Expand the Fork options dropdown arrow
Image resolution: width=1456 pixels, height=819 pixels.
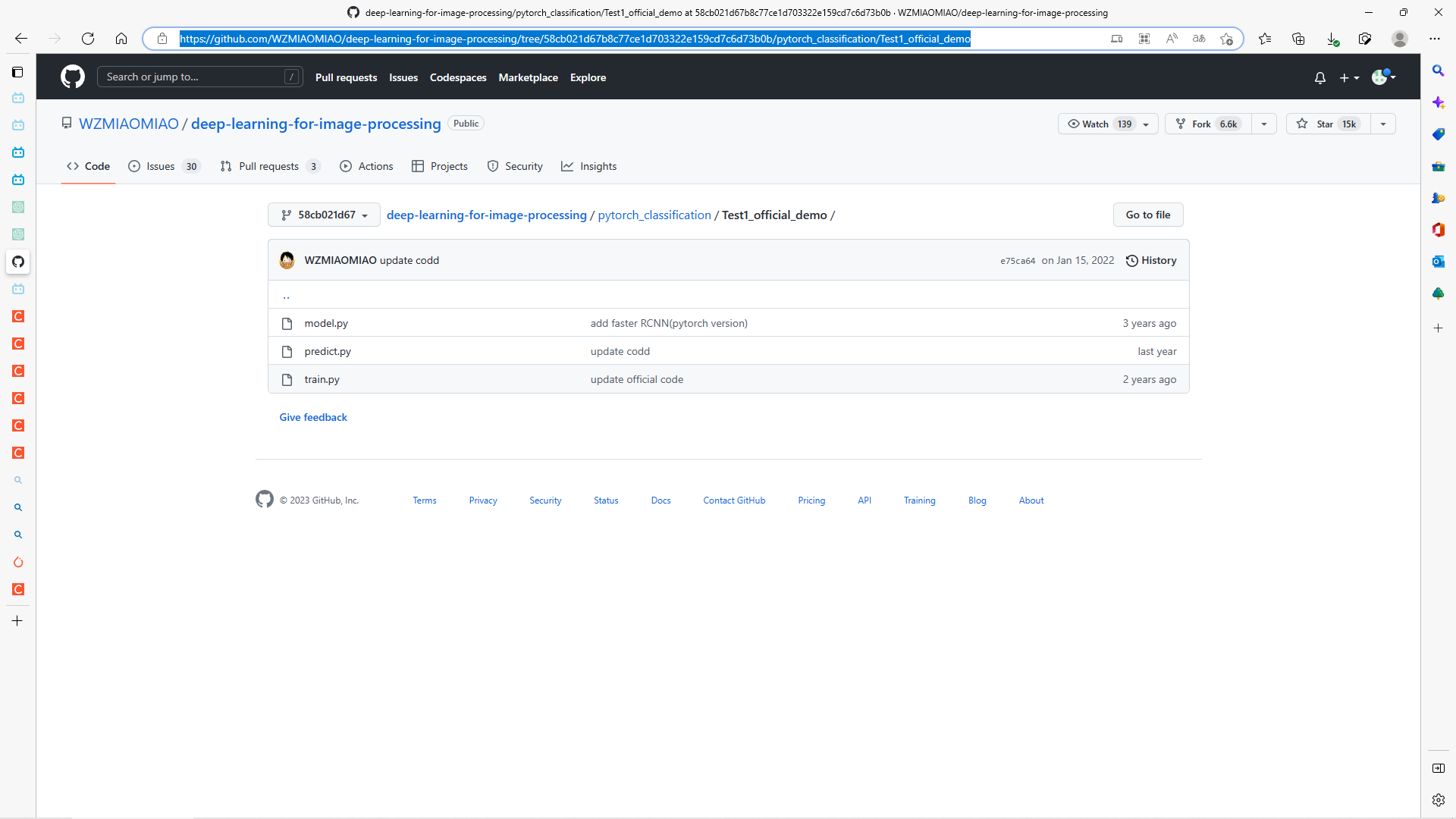click(1263, 124)
